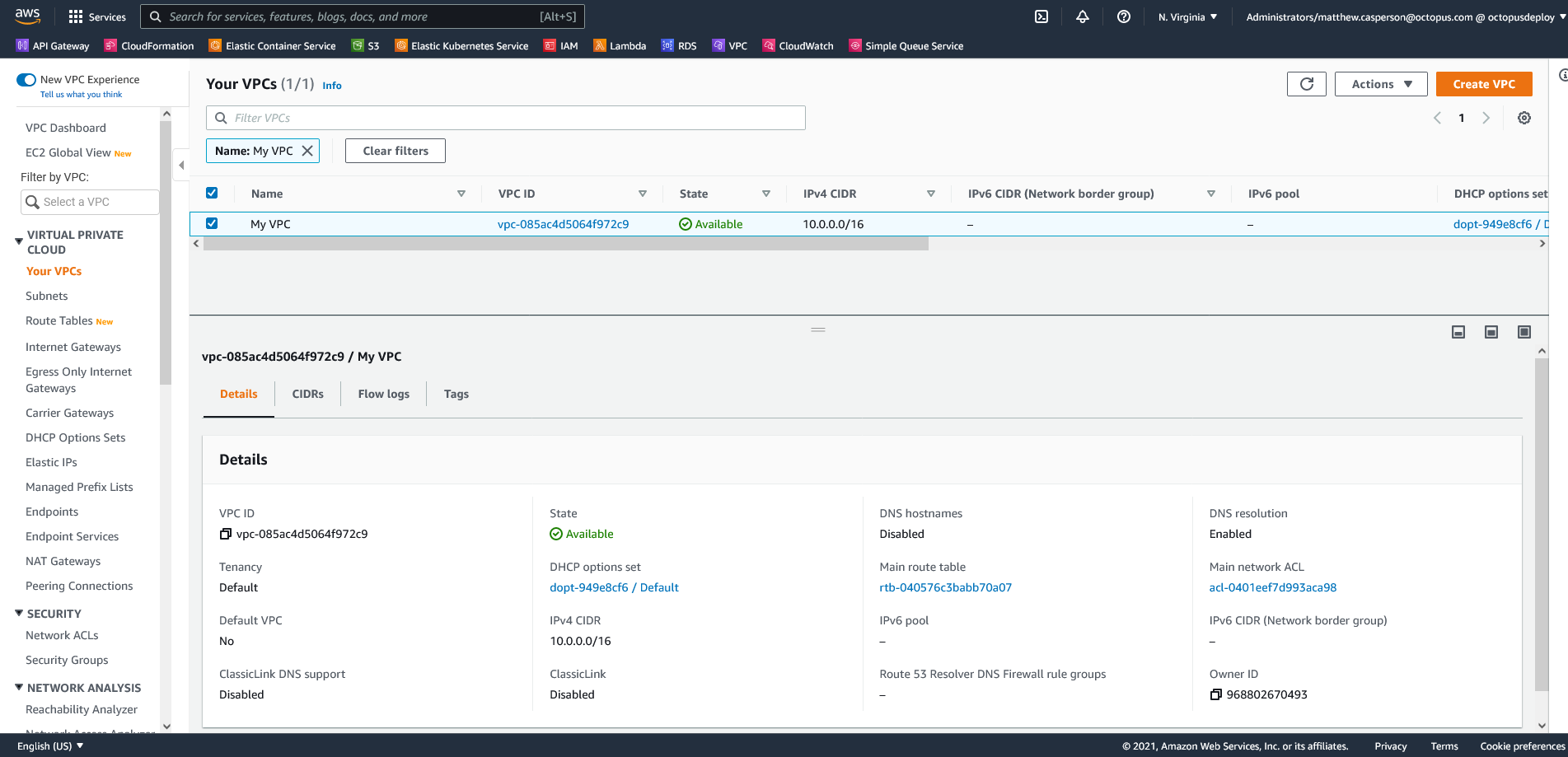
Task: Open the Help menu icon
Action: (1123, 16)
